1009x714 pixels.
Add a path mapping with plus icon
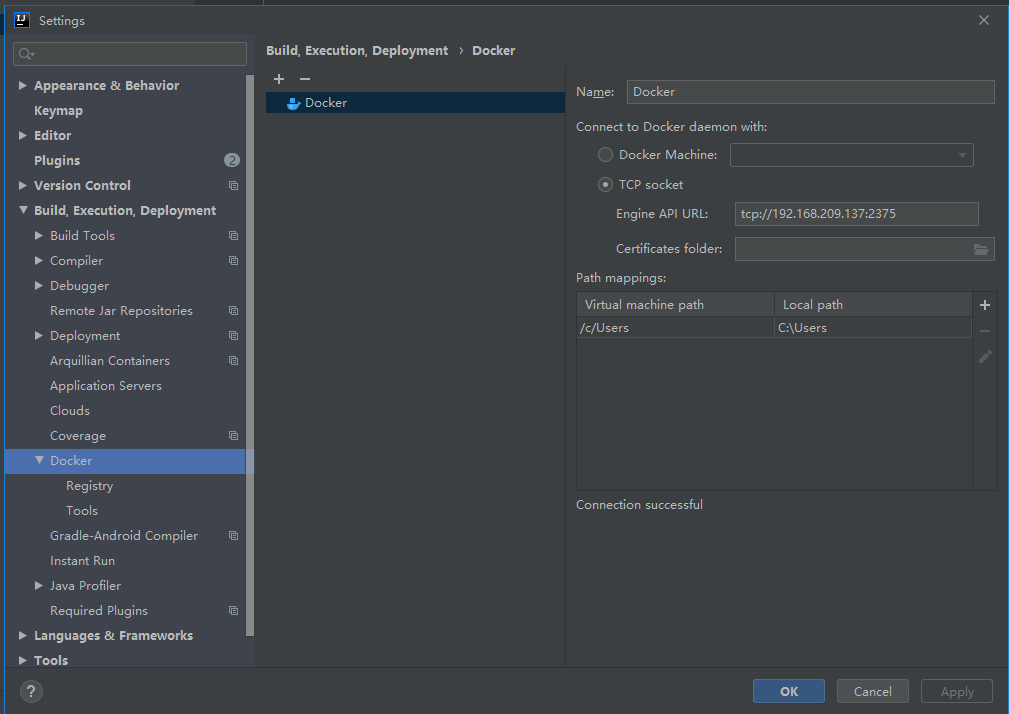coord(985,305)
